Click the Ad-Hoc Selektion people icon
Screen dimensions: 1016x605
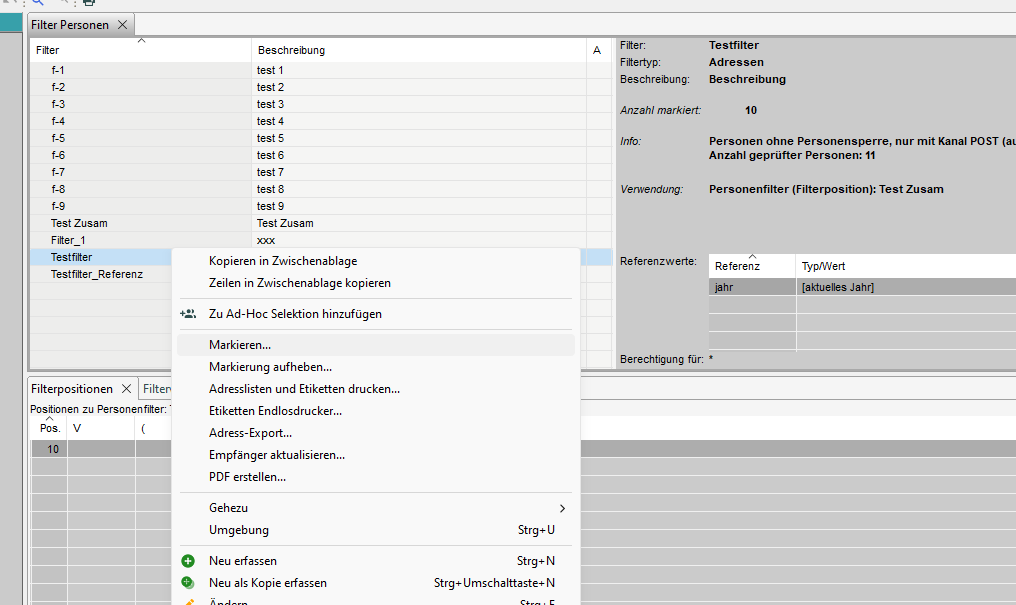tap(187, 314)
